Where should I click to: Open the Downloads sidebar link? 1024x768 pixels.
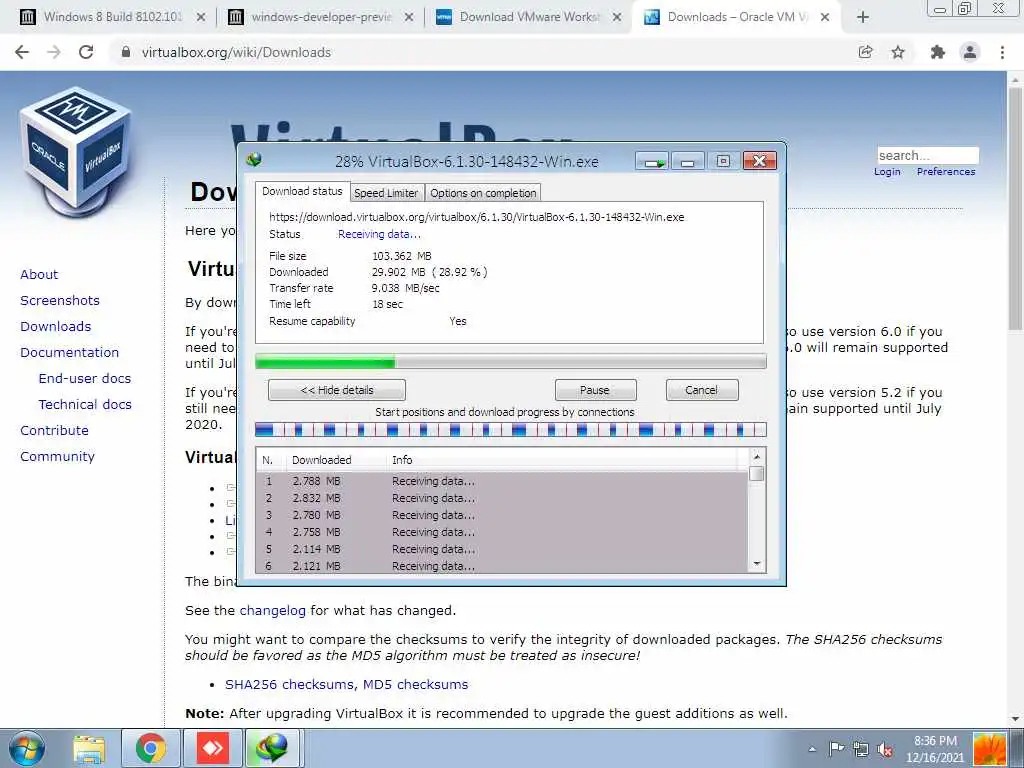coord(56,327)
